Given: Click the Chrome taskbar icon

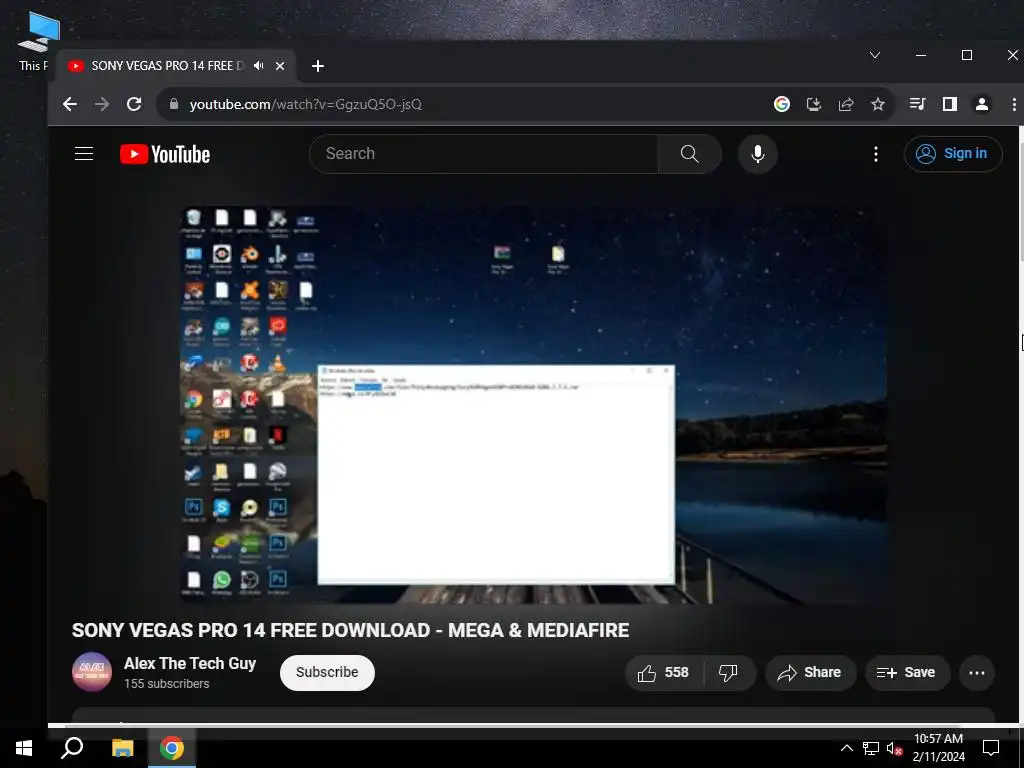Looking at the screenshot, I should click(172, 748).
